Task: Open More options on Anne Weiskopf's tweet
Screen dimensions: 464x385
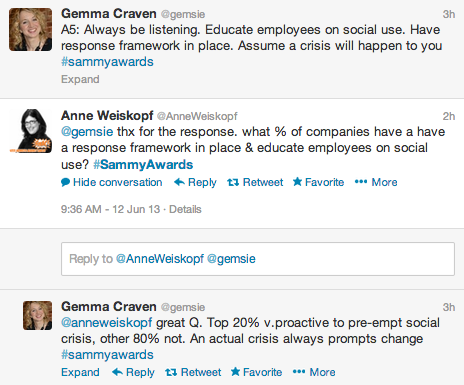Action: 376,182
